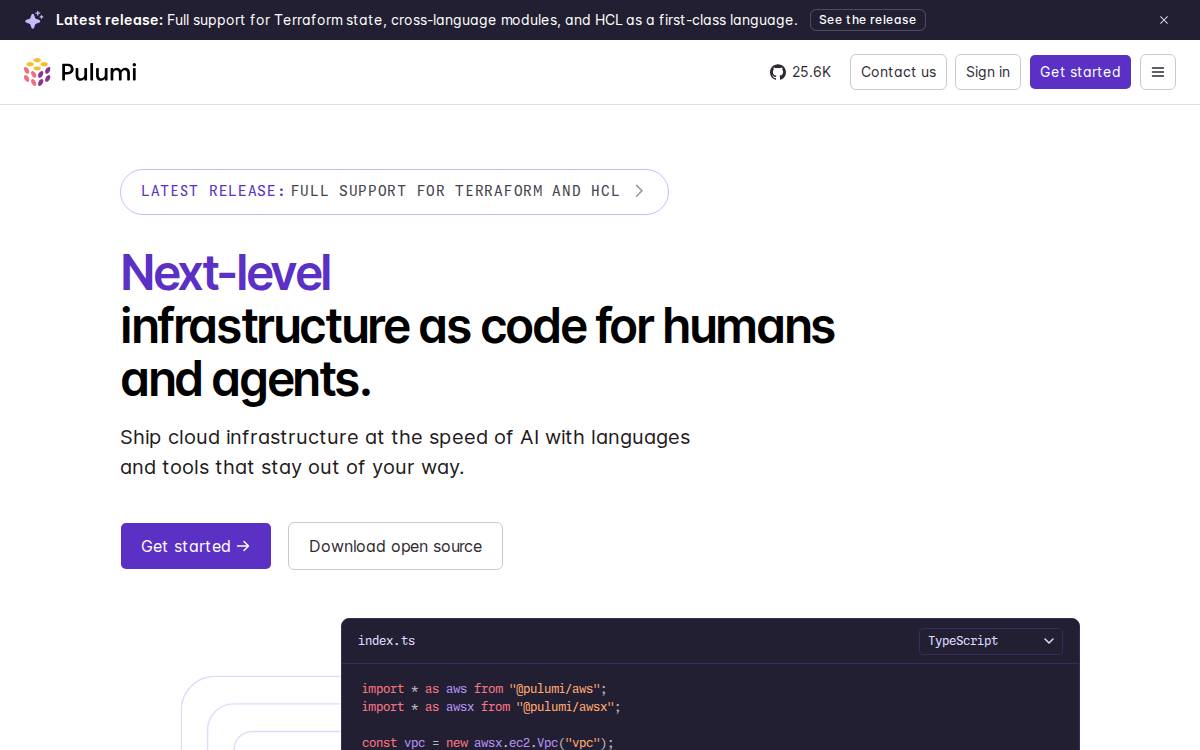Open the hamburger navigation menu
This screenshot has height=750, width=1200.
click(x=1158, y=72)
